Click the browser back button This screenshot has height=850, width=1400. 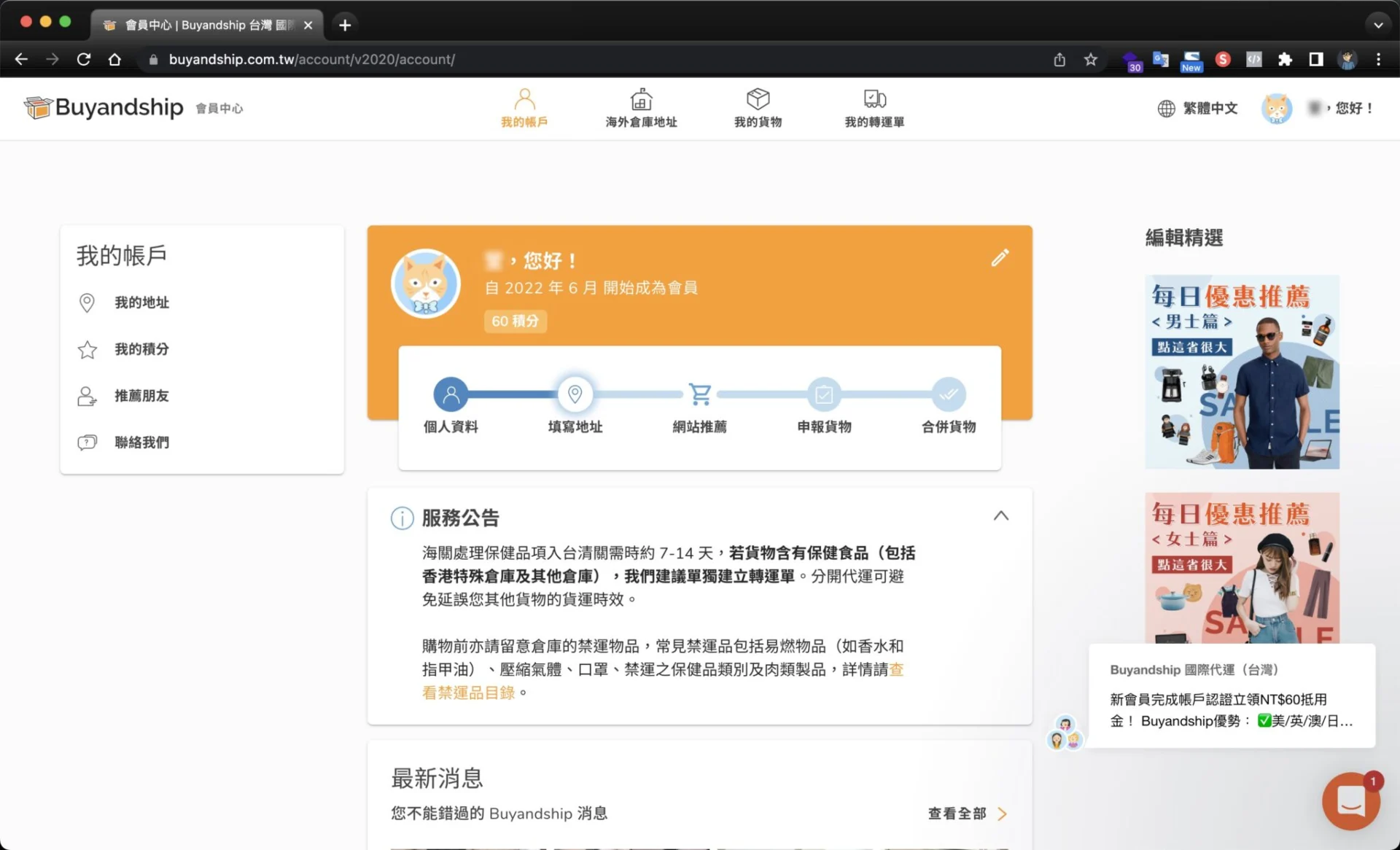(x=21, y=59)
